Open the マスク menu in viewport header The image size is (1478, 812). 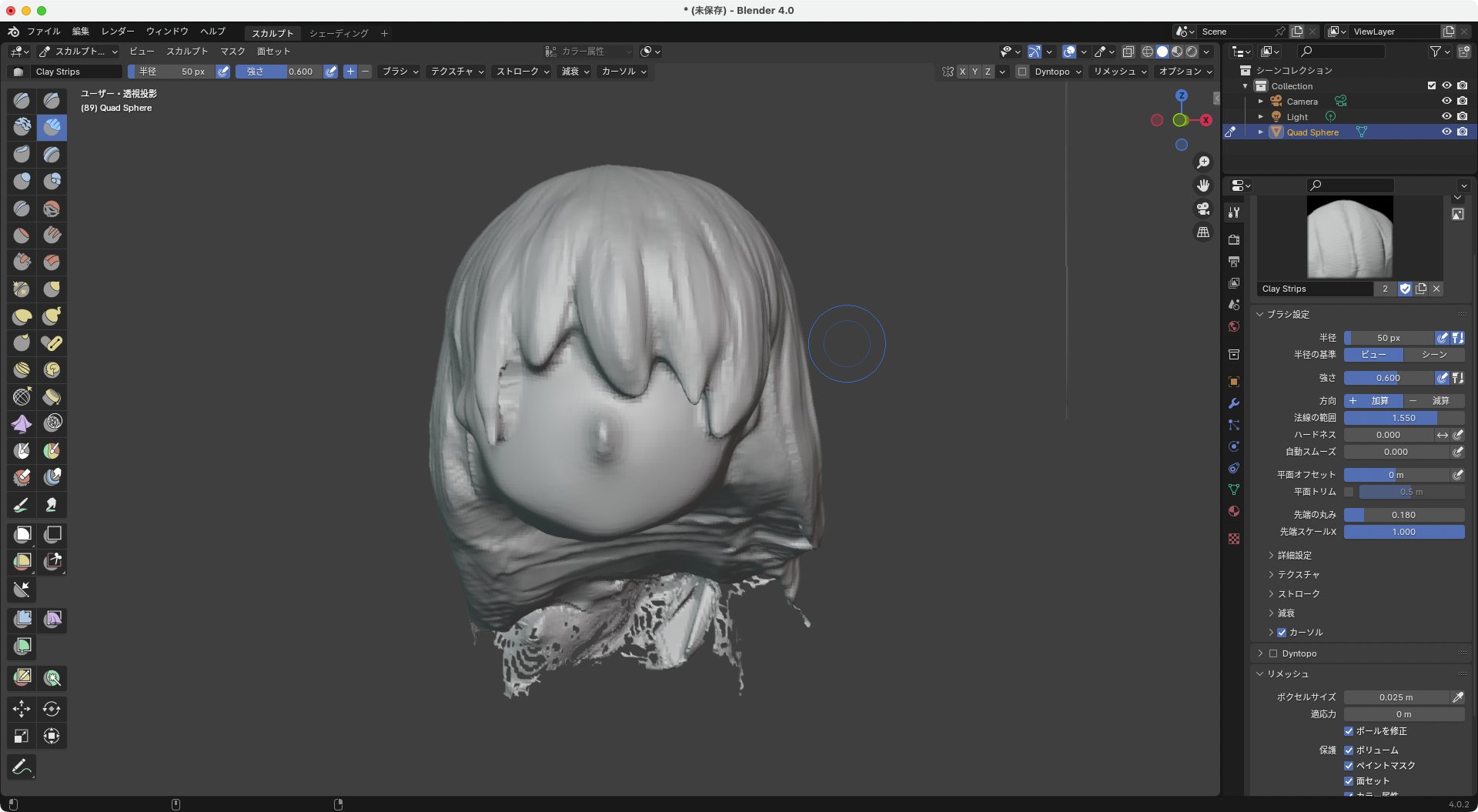pyautogui.click(x=232, y=52)
